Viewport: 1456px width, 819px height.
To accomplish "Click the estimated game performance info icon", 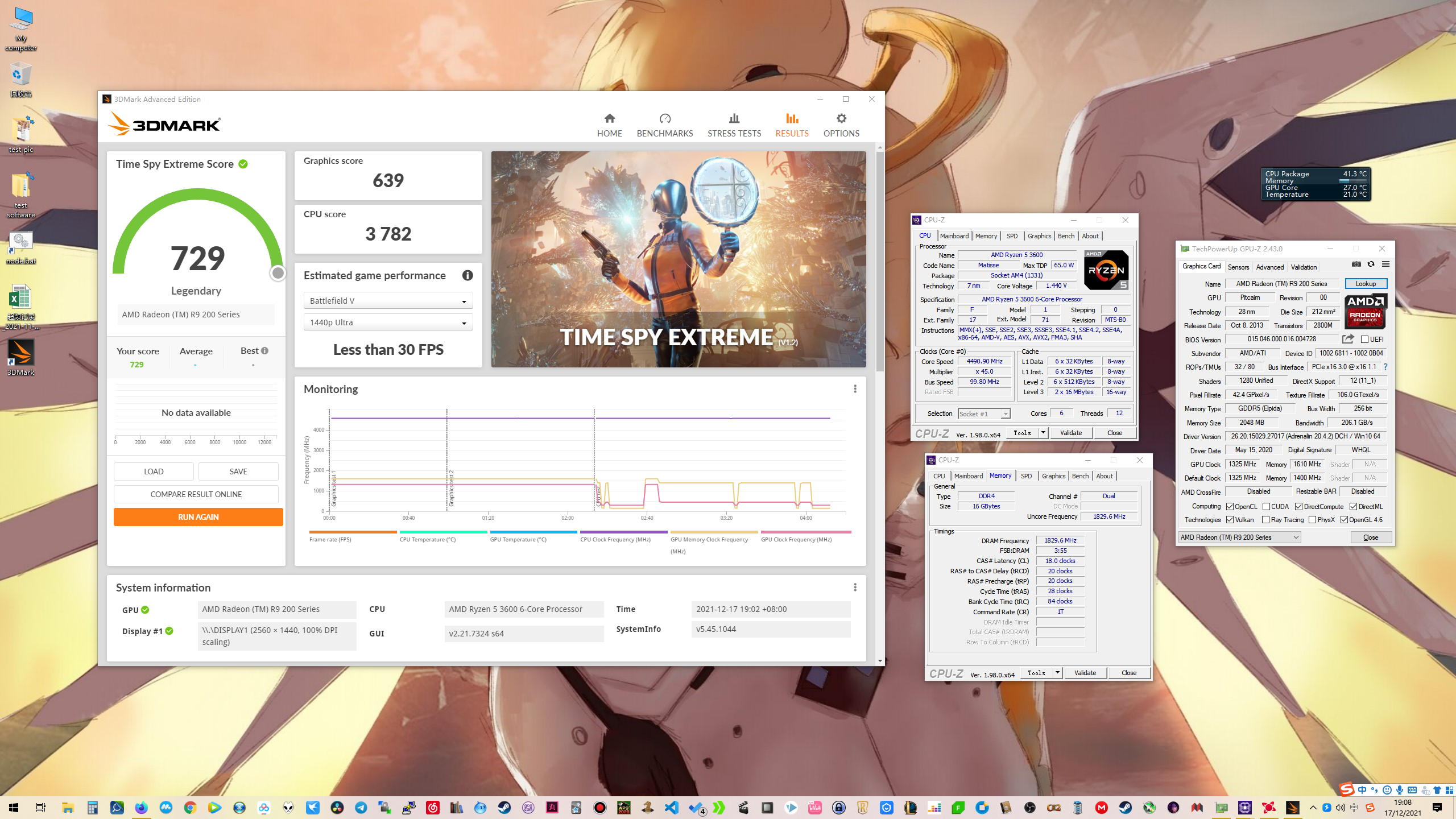I will click(468, 275).
